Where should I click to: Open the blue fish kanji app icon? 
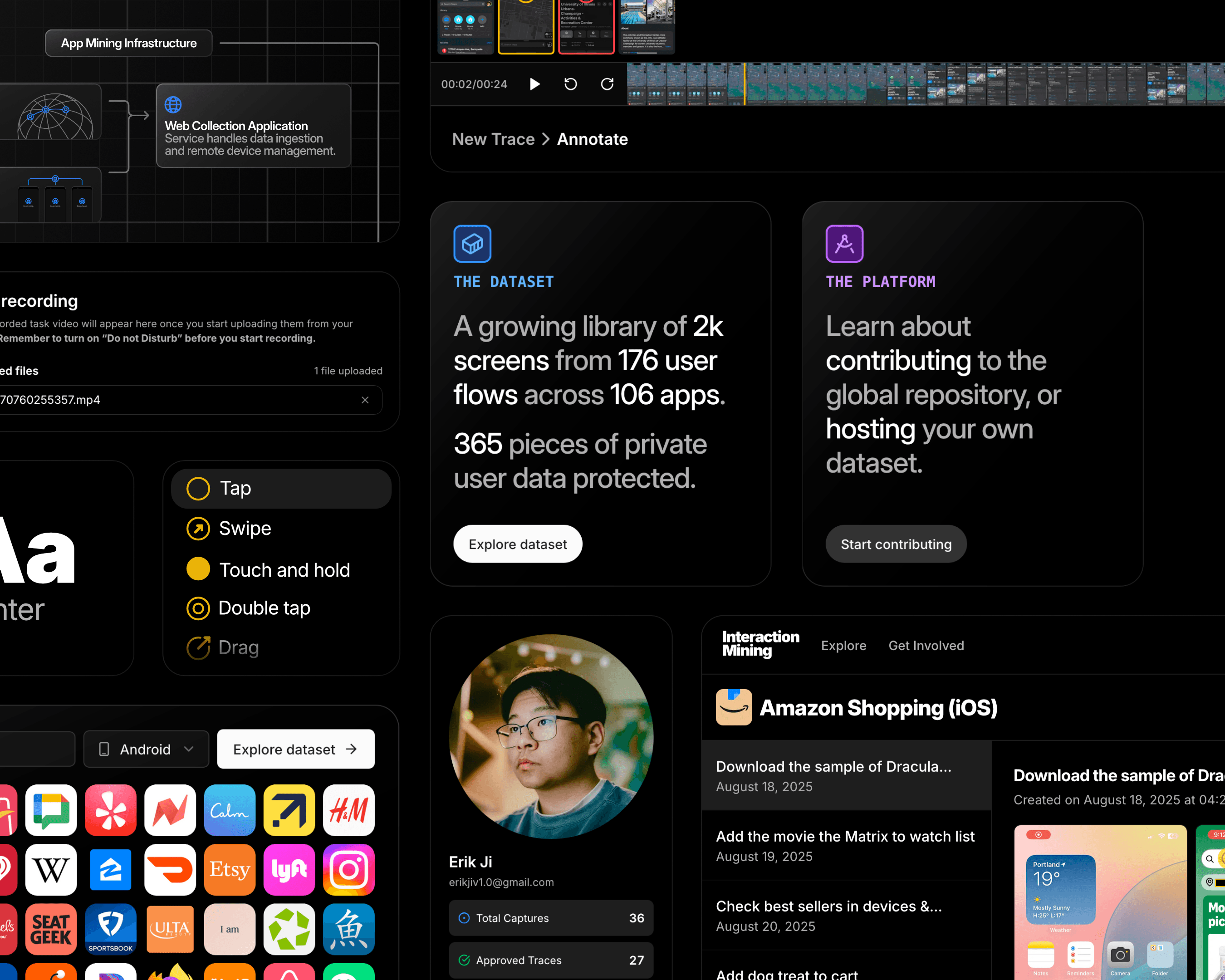coord(349,930)
